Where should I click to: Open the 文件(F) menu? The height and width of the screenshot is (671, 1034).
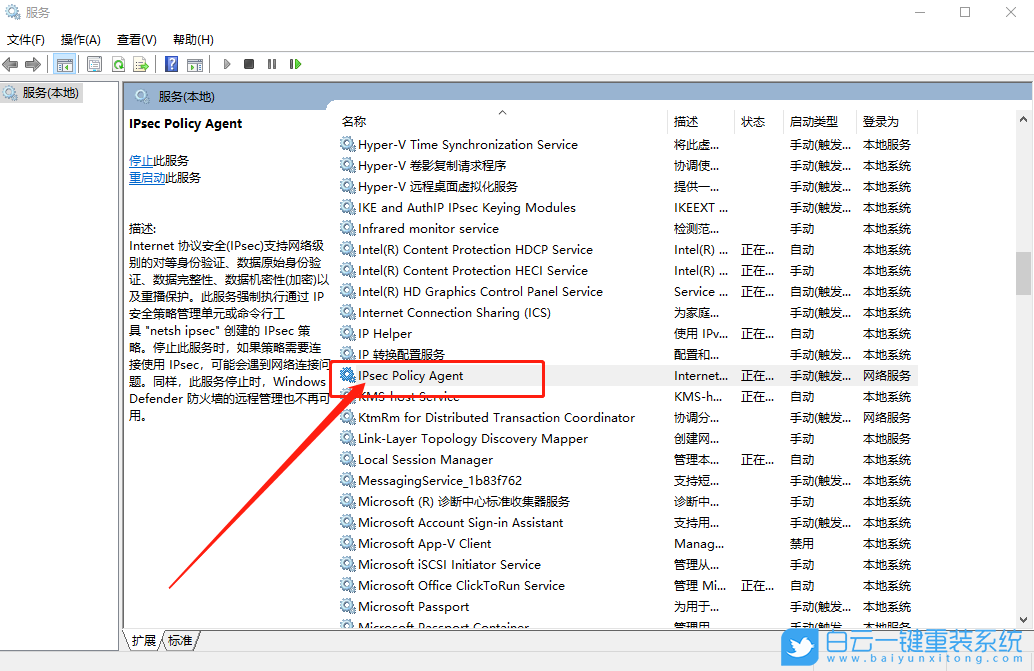(x=26, y=40)
